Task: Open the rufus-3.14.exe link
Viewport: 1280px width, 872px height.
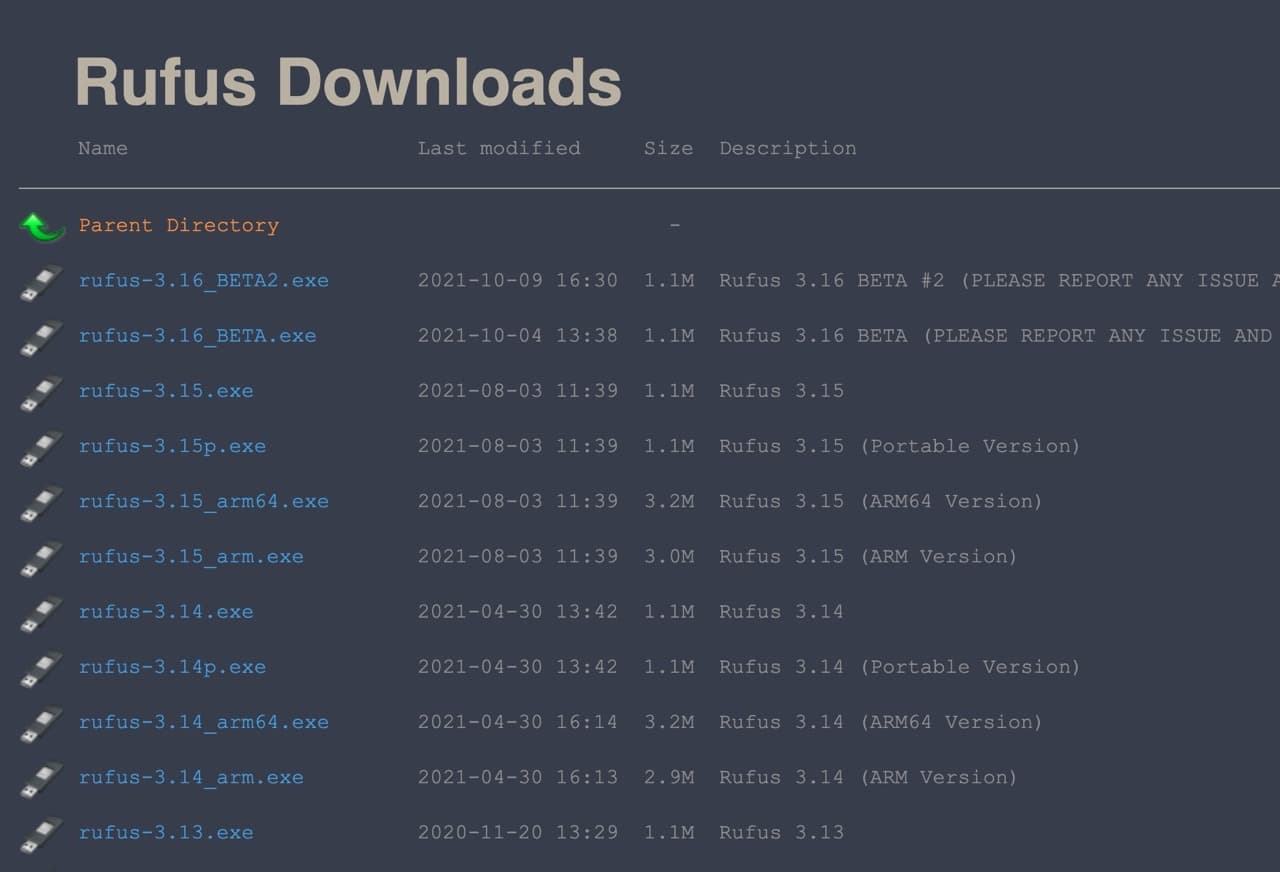Action: 166,611
